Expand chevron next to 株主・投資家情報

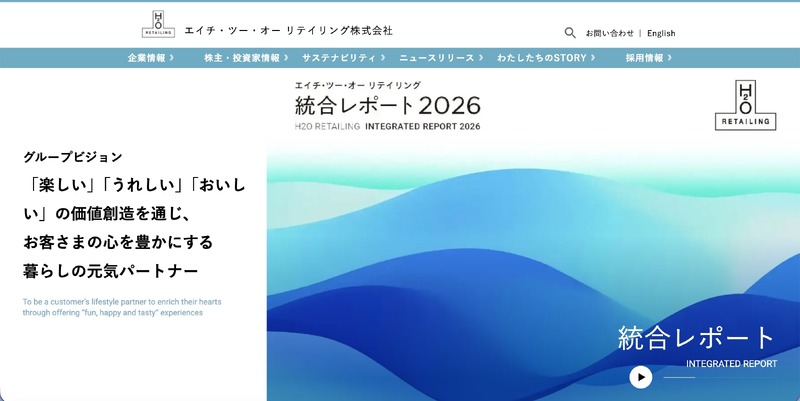[286, 58]
